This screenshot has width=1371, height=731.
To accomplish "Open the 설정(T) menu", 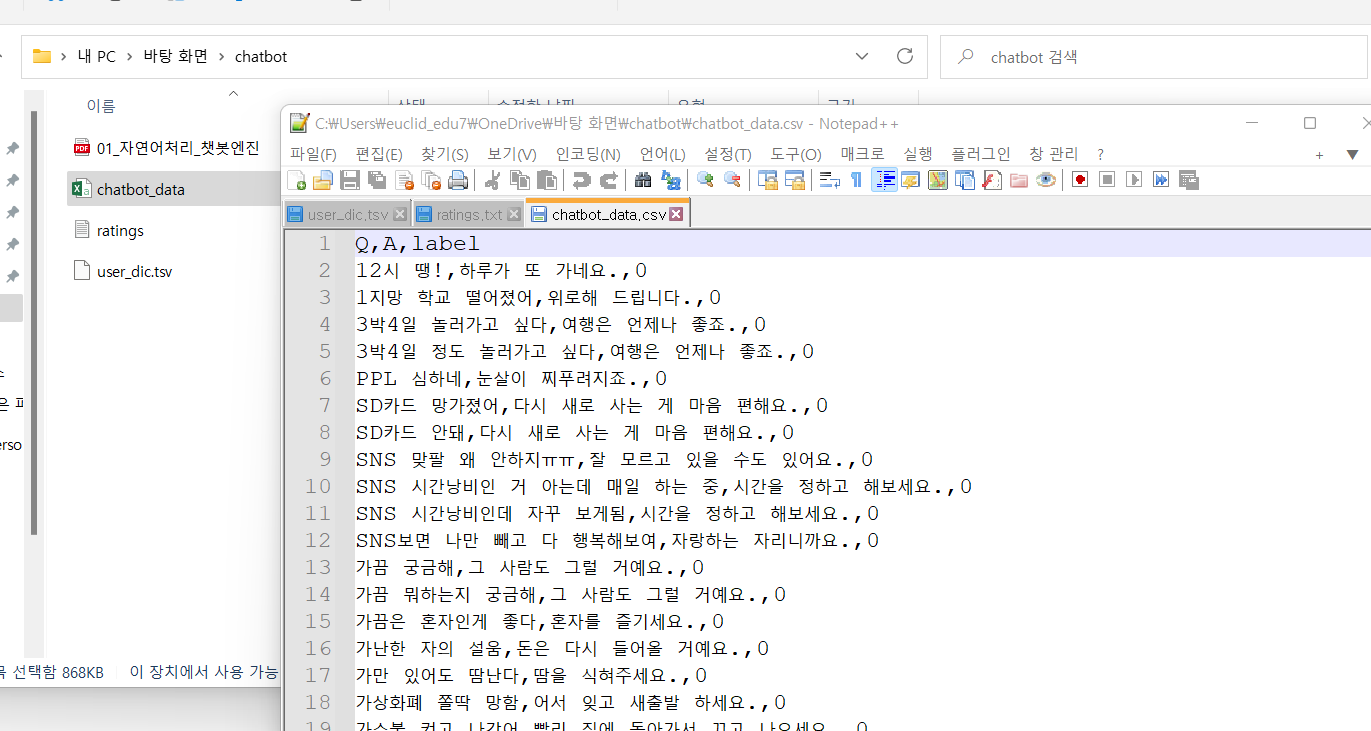I will point(728,154).
